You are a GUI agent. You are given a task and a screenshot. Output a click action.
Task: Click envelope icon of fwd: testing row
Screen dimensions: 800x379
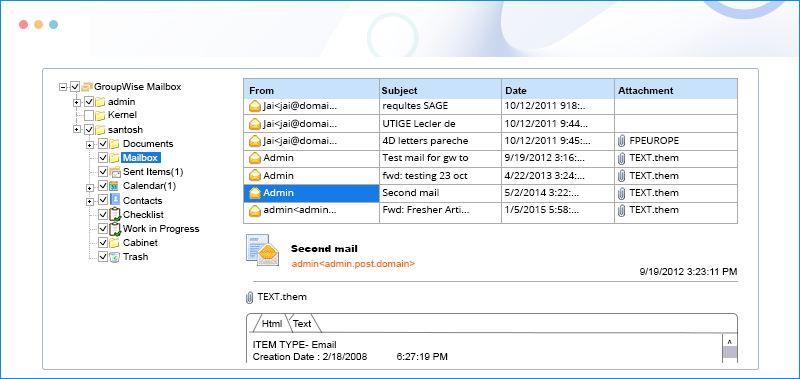point(255,175)
